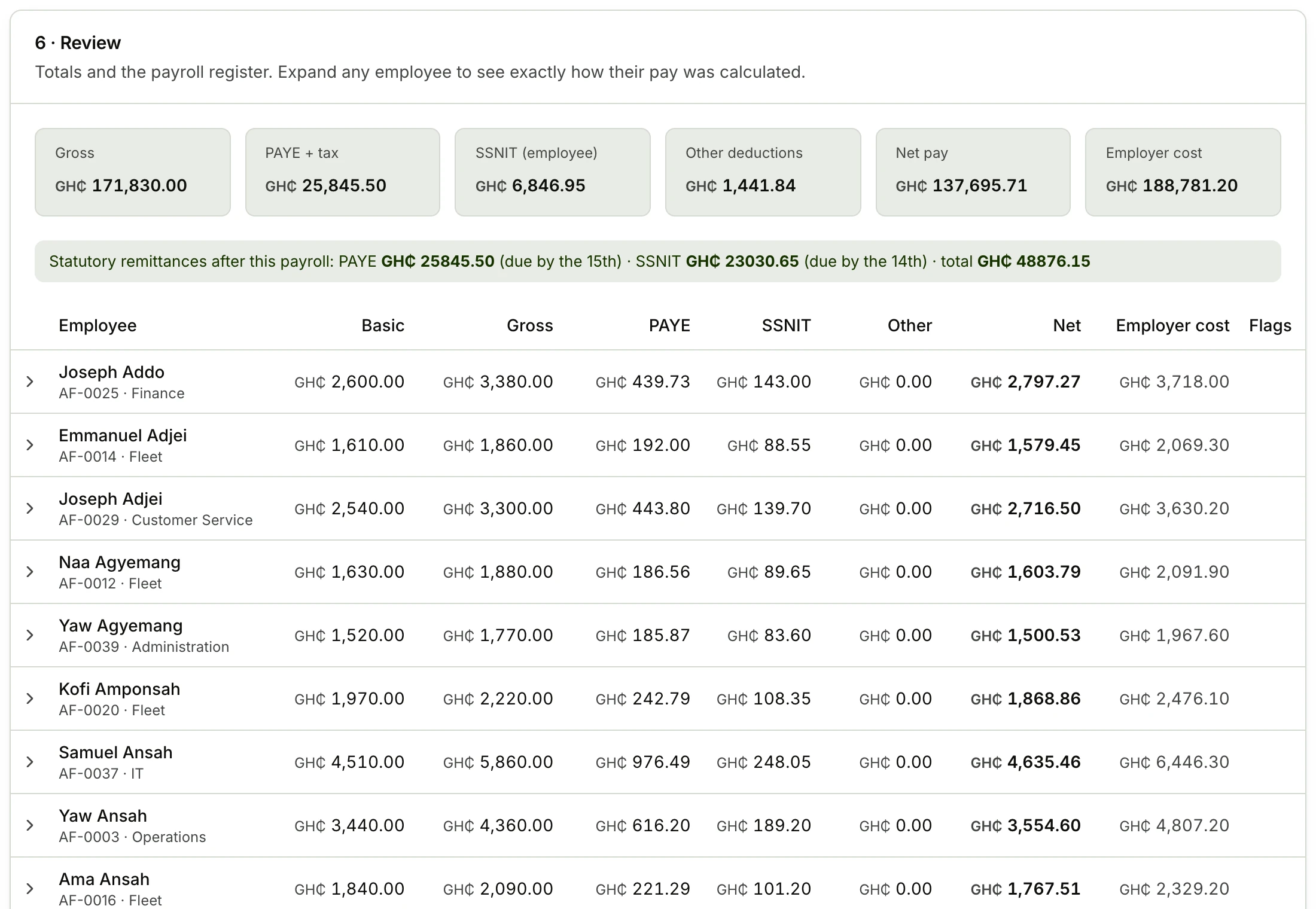Expand Naa Agyemang's row
This screenshot has height=909, width=1316.
pyautogui.click(x=30, y=572)
